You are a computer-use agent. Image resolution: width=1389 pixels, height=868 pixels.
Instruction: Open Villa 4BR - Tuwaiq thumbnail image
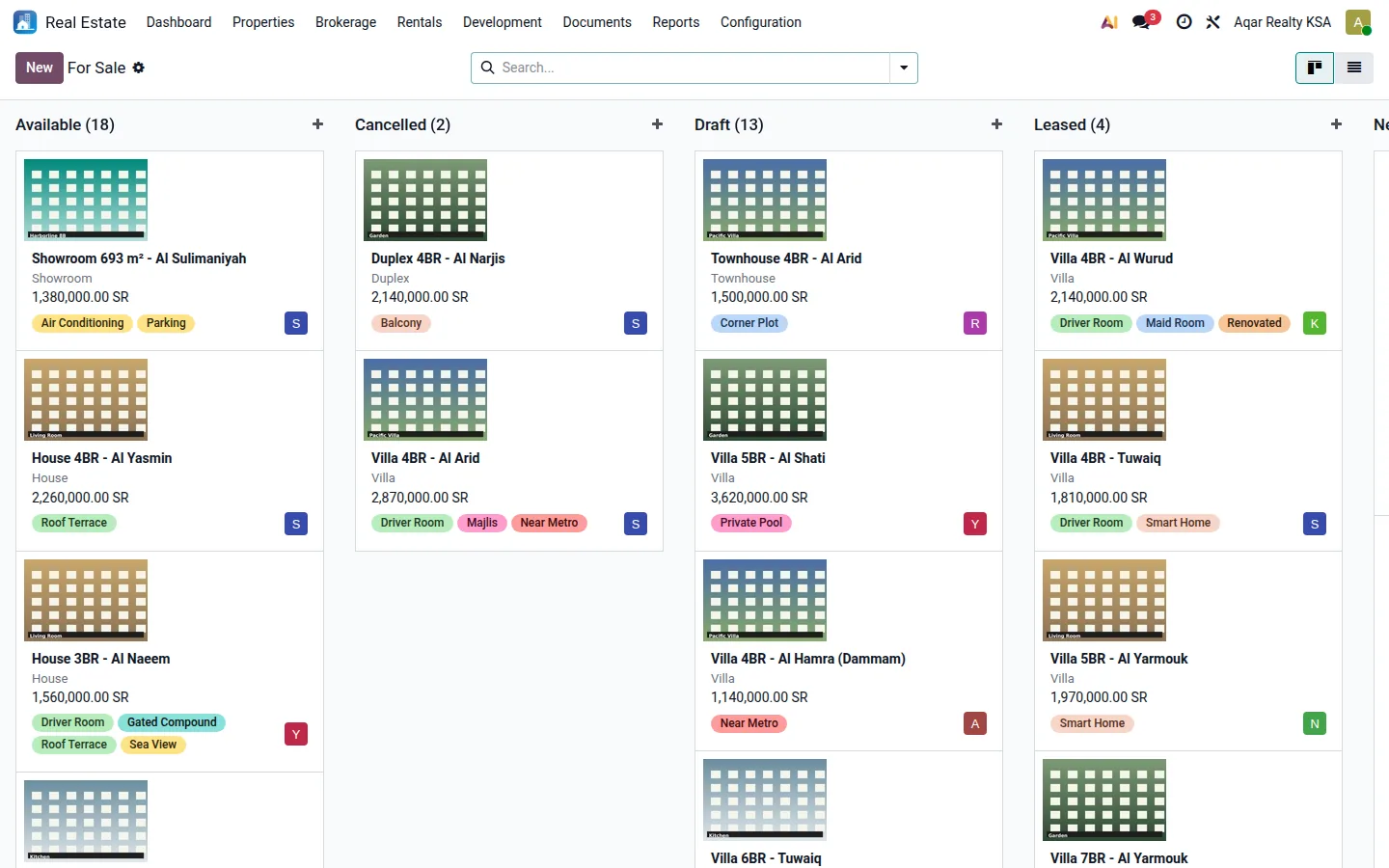click(1104, 399)
